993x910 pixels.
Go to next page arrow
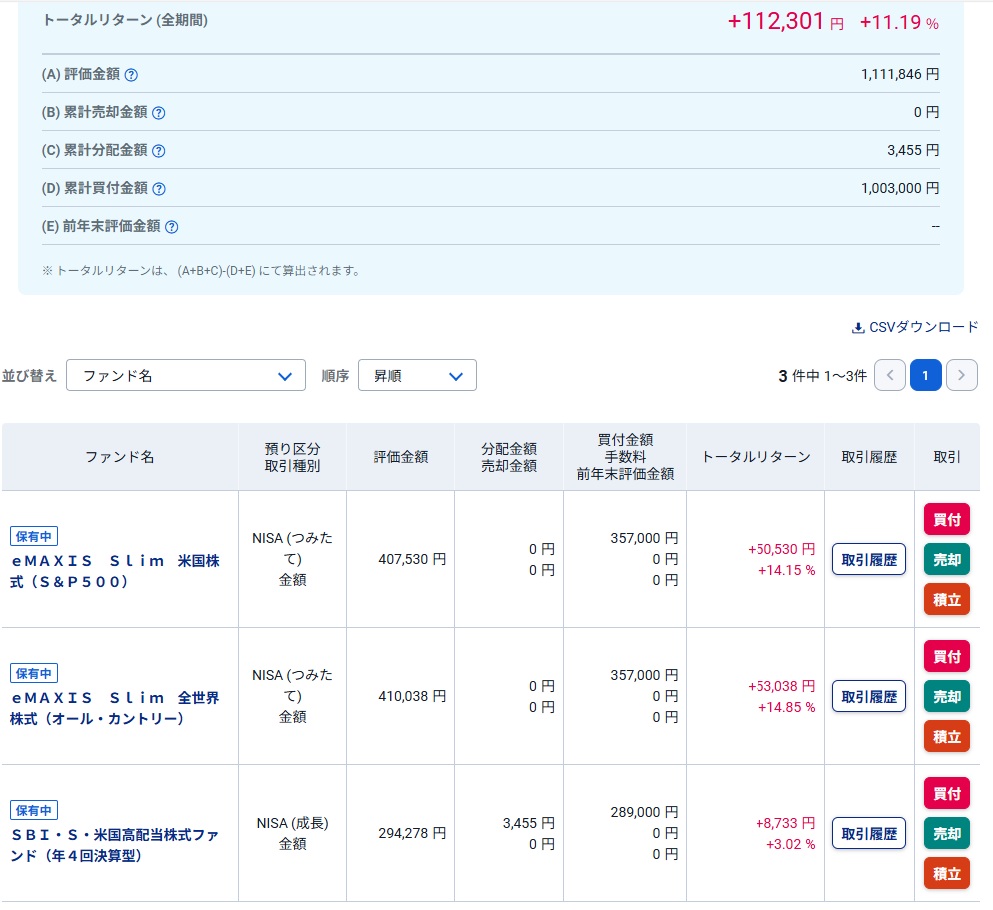tap(961, 375)
